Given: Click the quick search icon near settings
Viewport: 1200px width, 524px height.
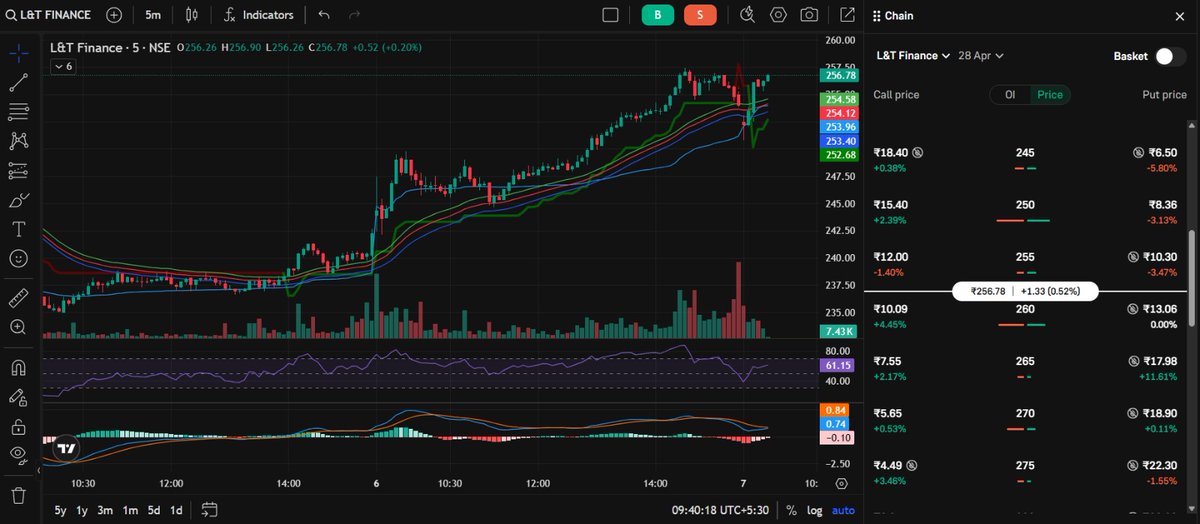Looking at the screenshot, I should (747, 15).
